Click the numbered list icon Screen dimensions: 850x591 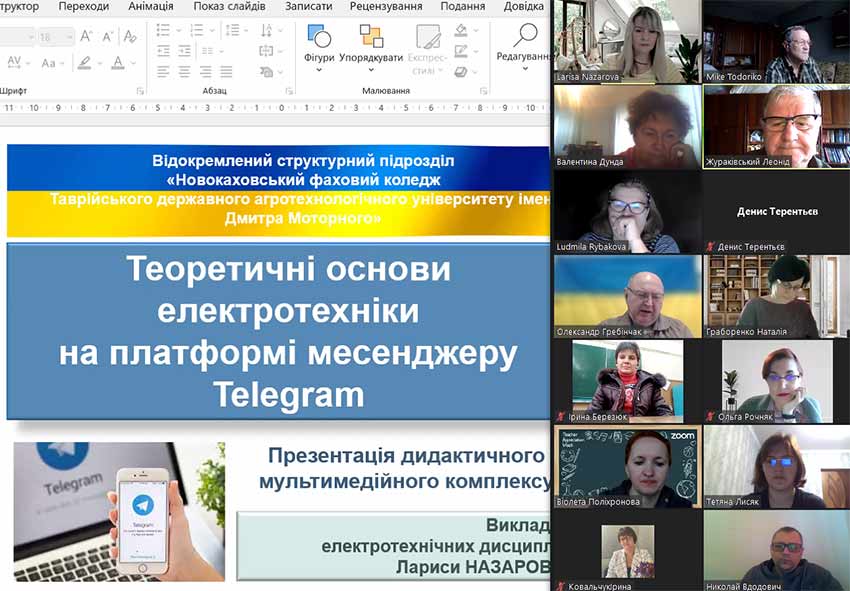(x=199, y=30)
